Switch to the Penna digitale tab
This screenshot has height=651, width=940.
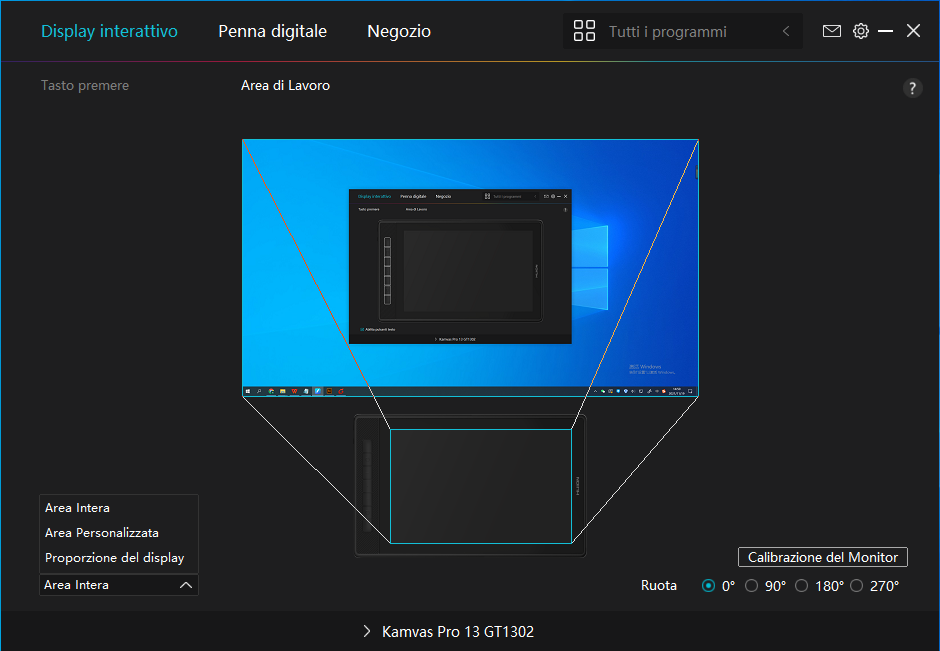(x=272, y=31)
